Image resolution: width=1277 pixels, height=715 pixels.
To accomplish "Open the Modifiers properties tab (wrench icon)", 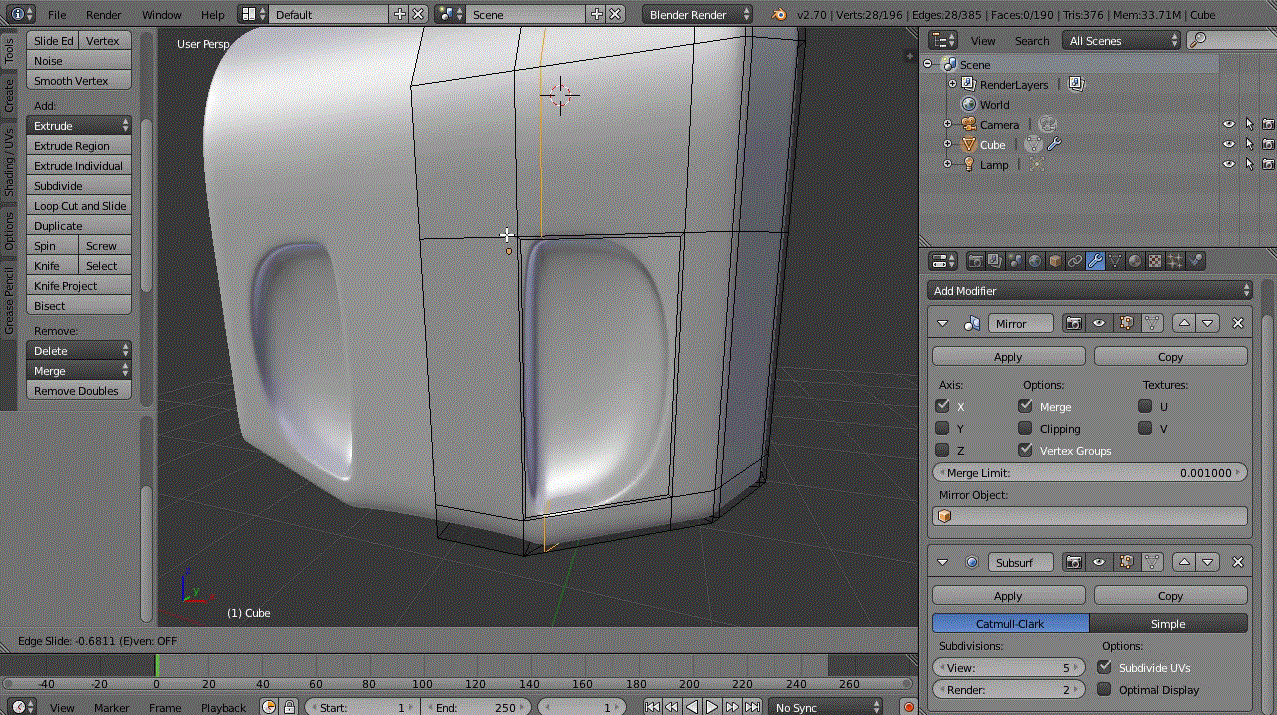I will point(1095,261).
